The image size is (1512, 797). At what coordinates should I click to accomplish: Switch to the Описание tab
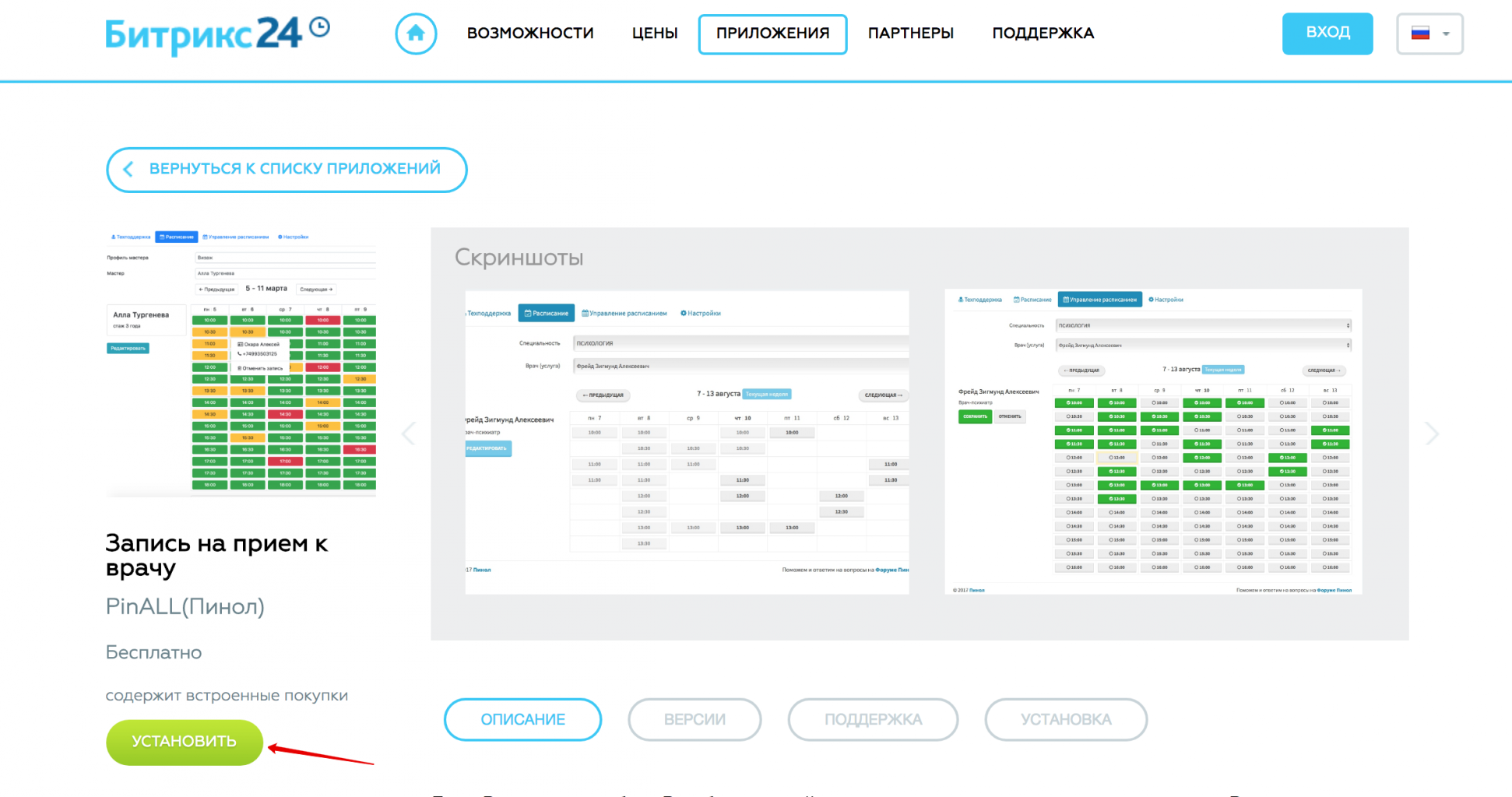522,719
